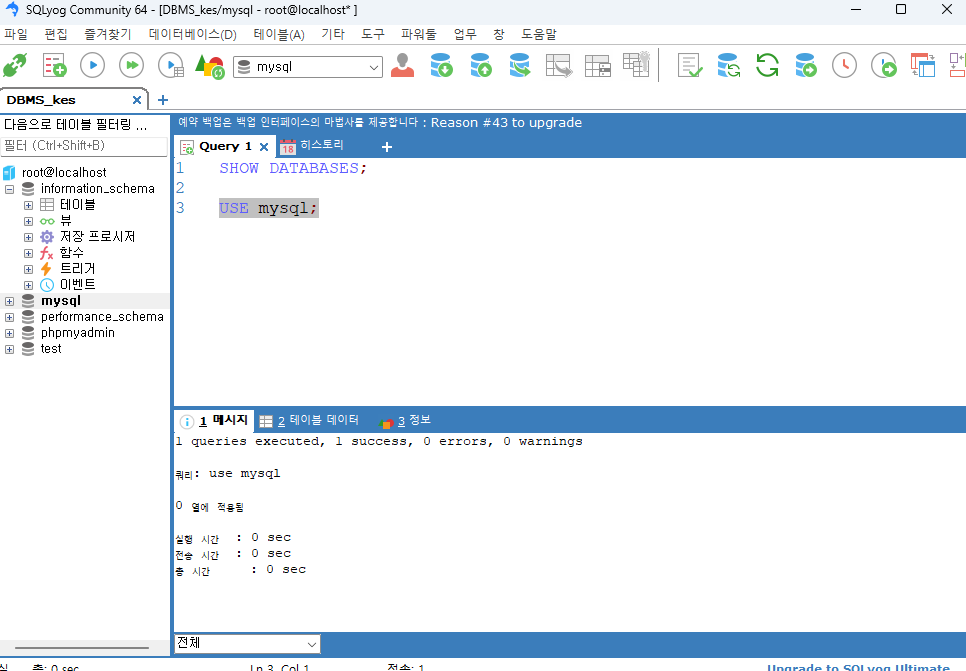The width and height of the screenshot is (966, 671).
Task: Click execute and edit resultset icon
Action: tap(171, 65)
